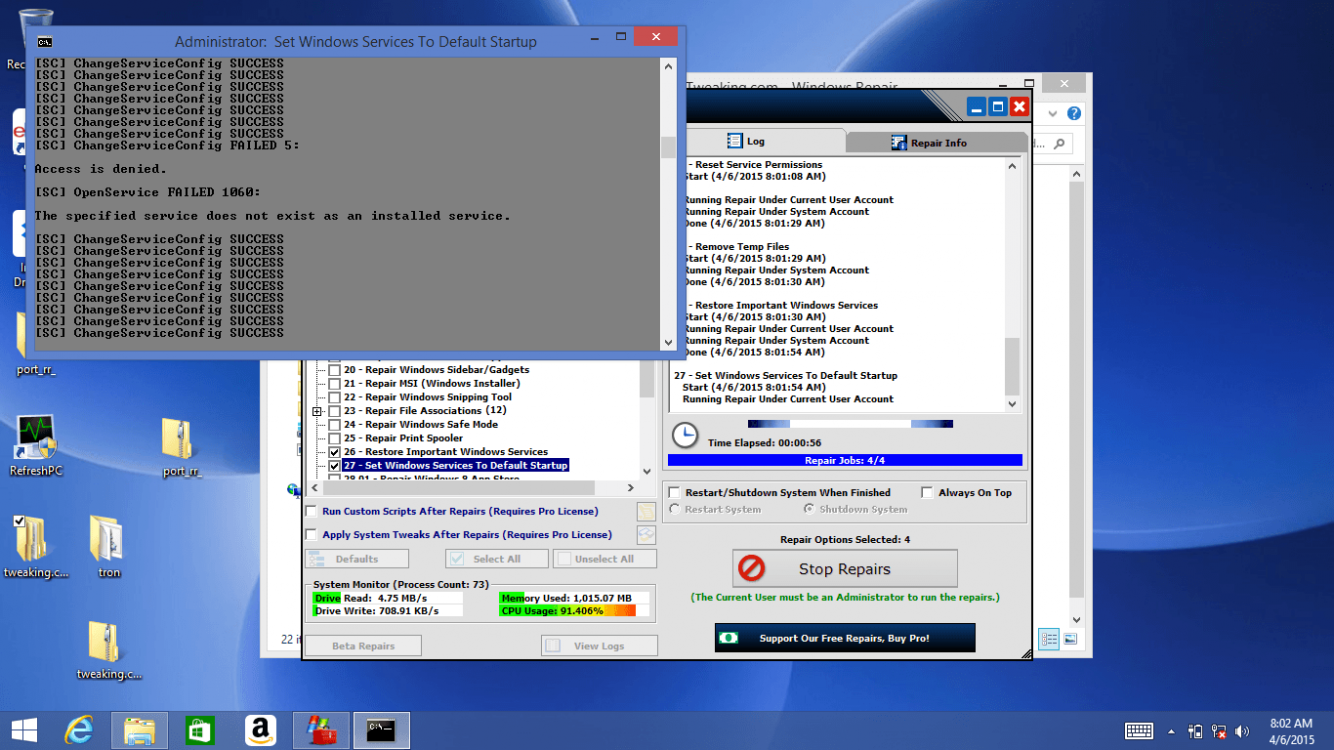Check Apply System Tweaks After Repairs

click(311, 535)
